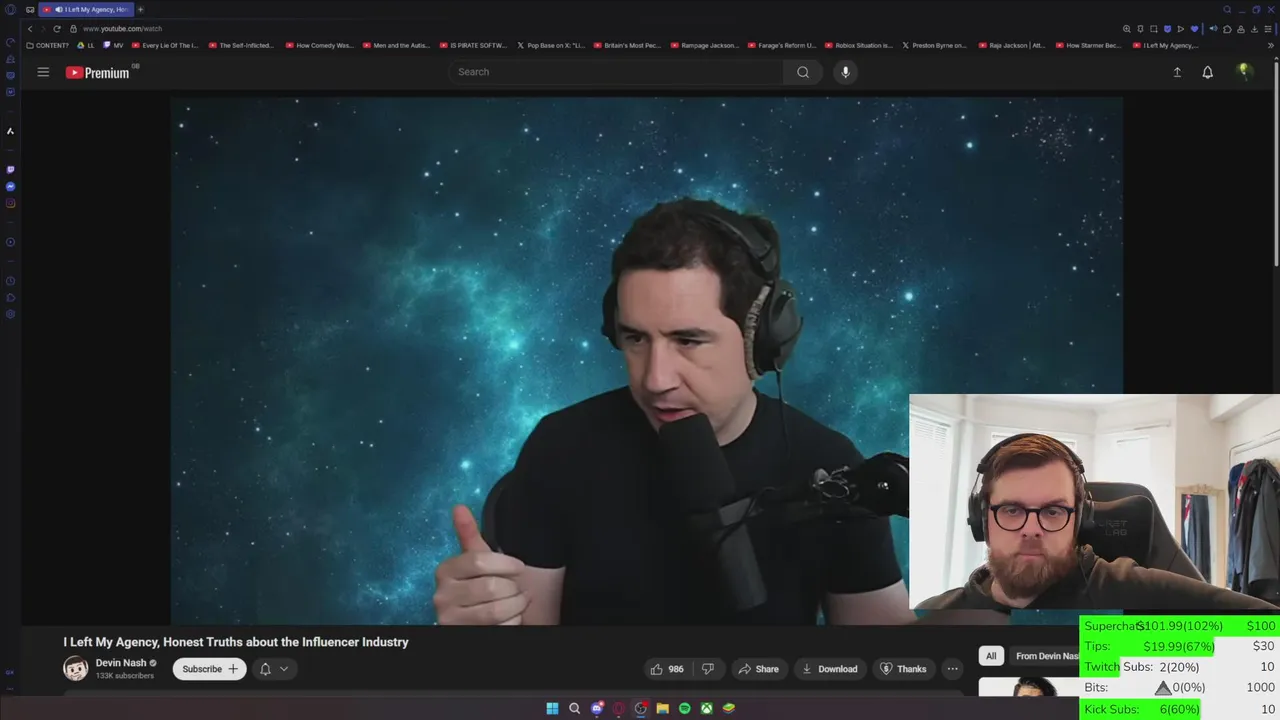Open Roblox Situation is... bookmark
The width and height of the screenshot is (1280, 720).
coord(858,45)
